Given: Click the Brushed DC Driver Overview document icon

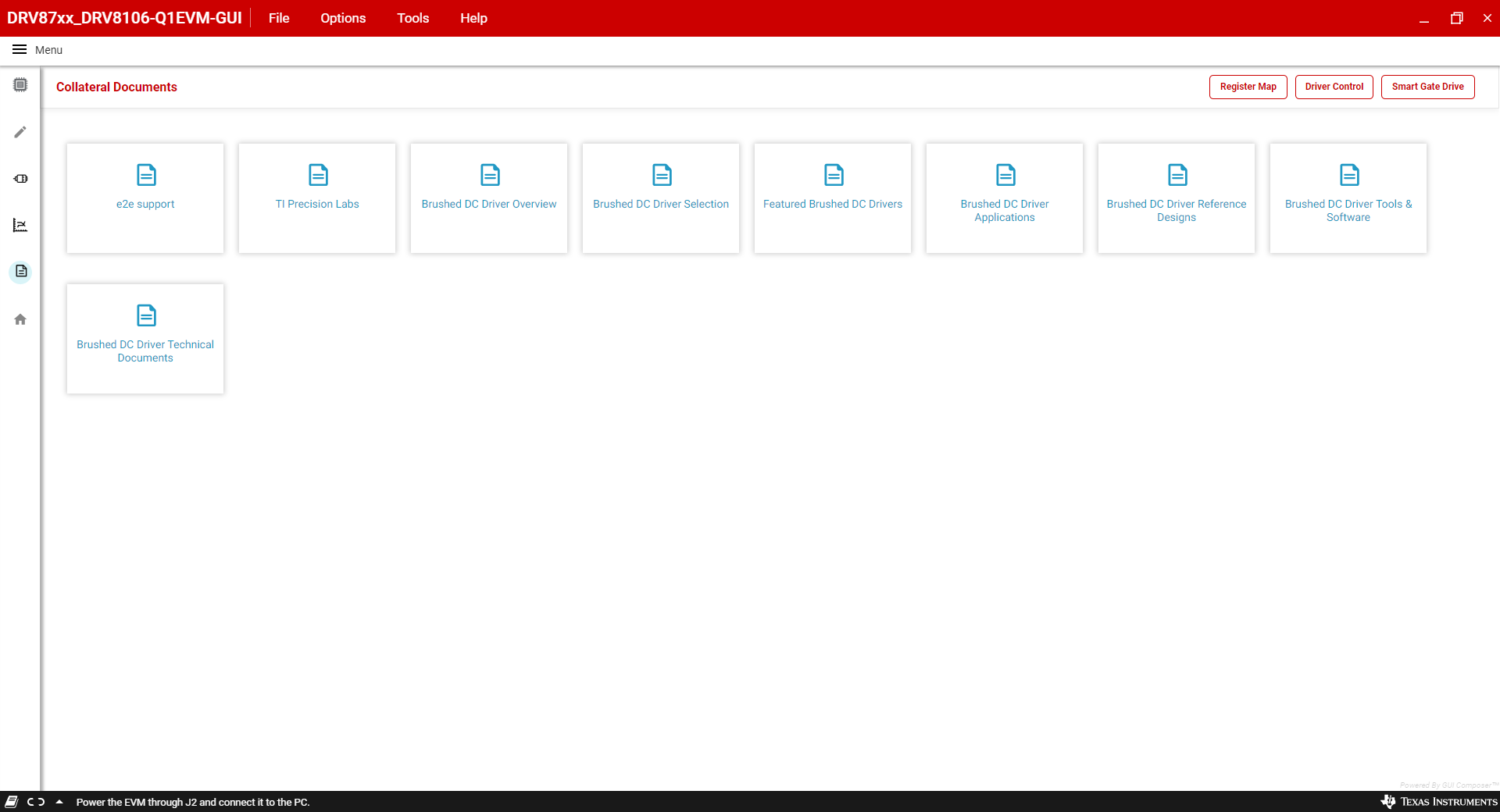Looking at the screenshot, I should (490, 175).
